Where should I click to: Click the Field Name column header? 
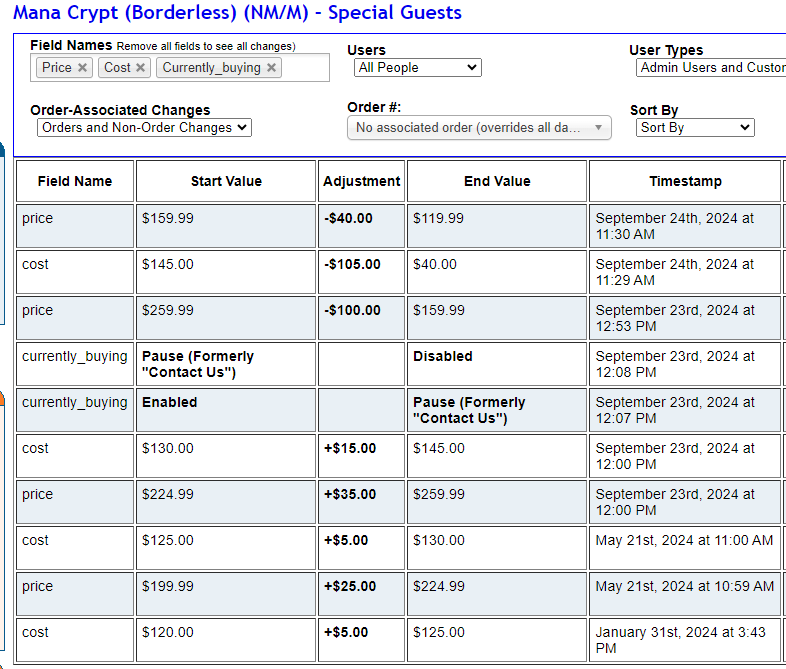tap(75, 181)
